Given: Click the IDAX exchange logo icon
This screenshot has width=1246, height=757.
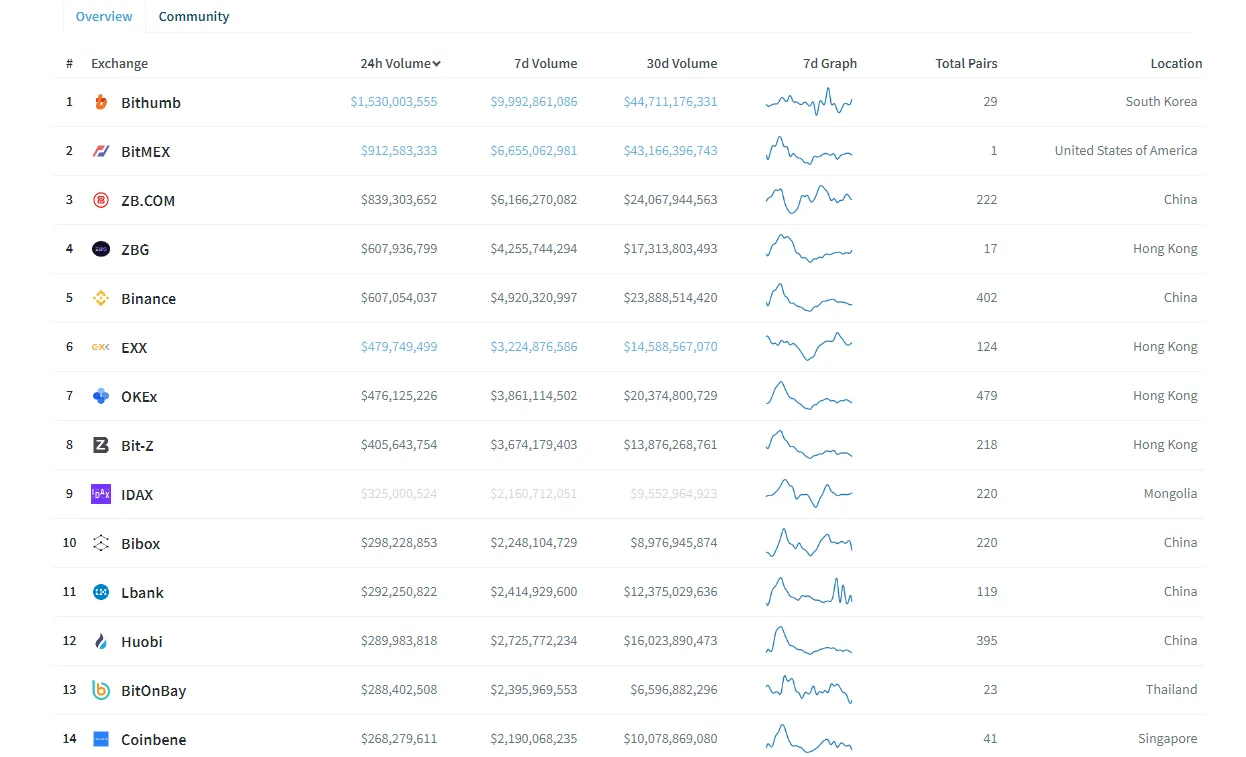Looking at the screenshot, I should [101, 494].
